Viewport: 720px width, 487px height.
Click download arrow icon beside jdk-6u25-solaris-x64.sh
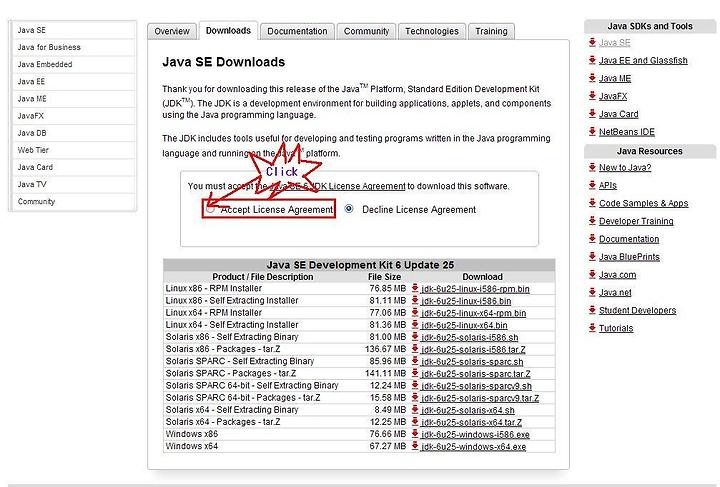click(x=415, y=409)
